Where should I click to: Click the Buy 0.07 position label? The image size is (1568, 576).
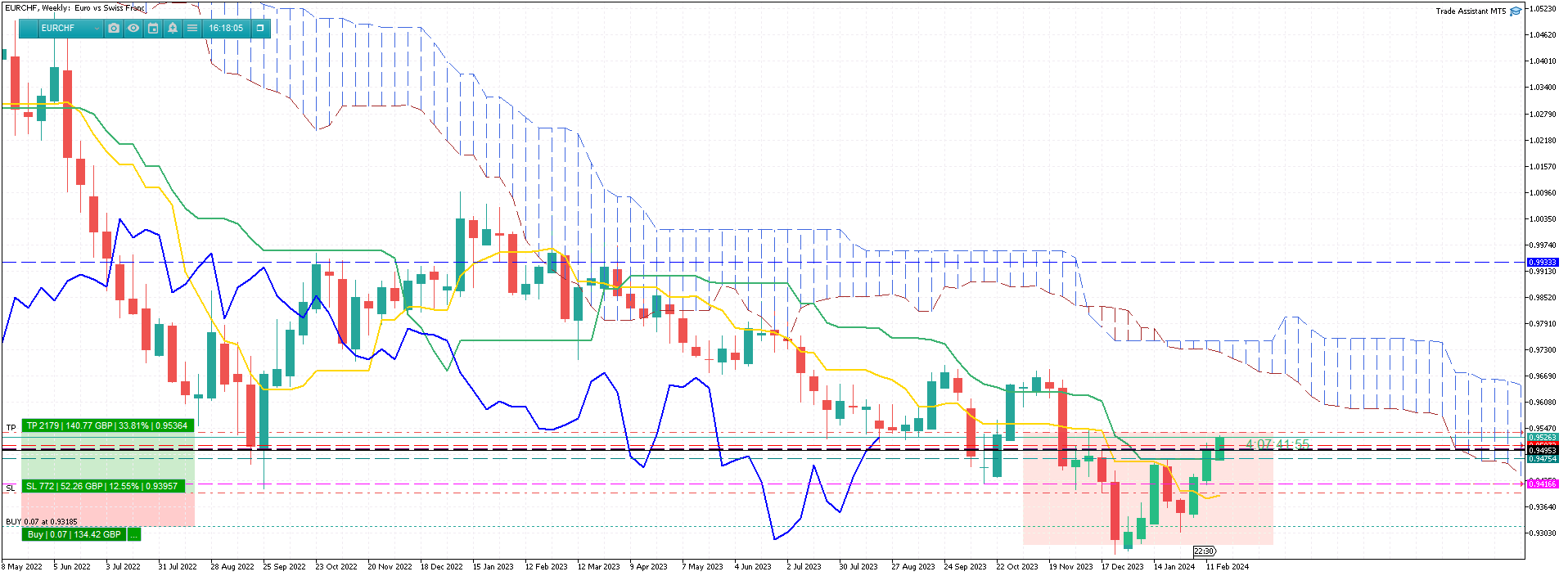click(x=74, y=534)
